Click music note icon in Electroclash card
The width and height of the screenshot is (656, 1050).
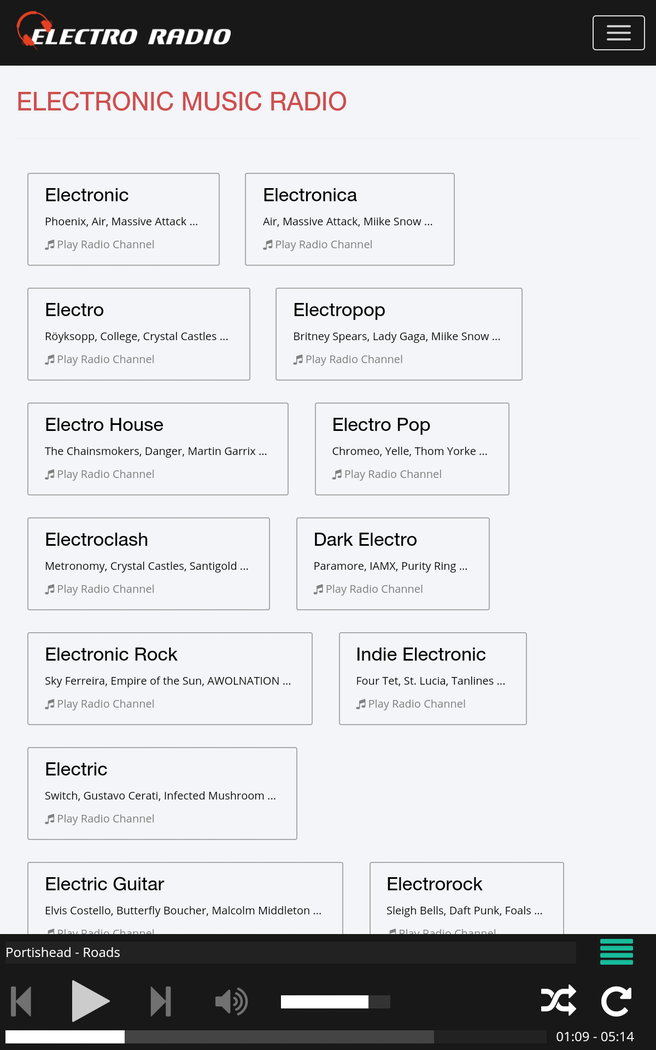[50, 589]
